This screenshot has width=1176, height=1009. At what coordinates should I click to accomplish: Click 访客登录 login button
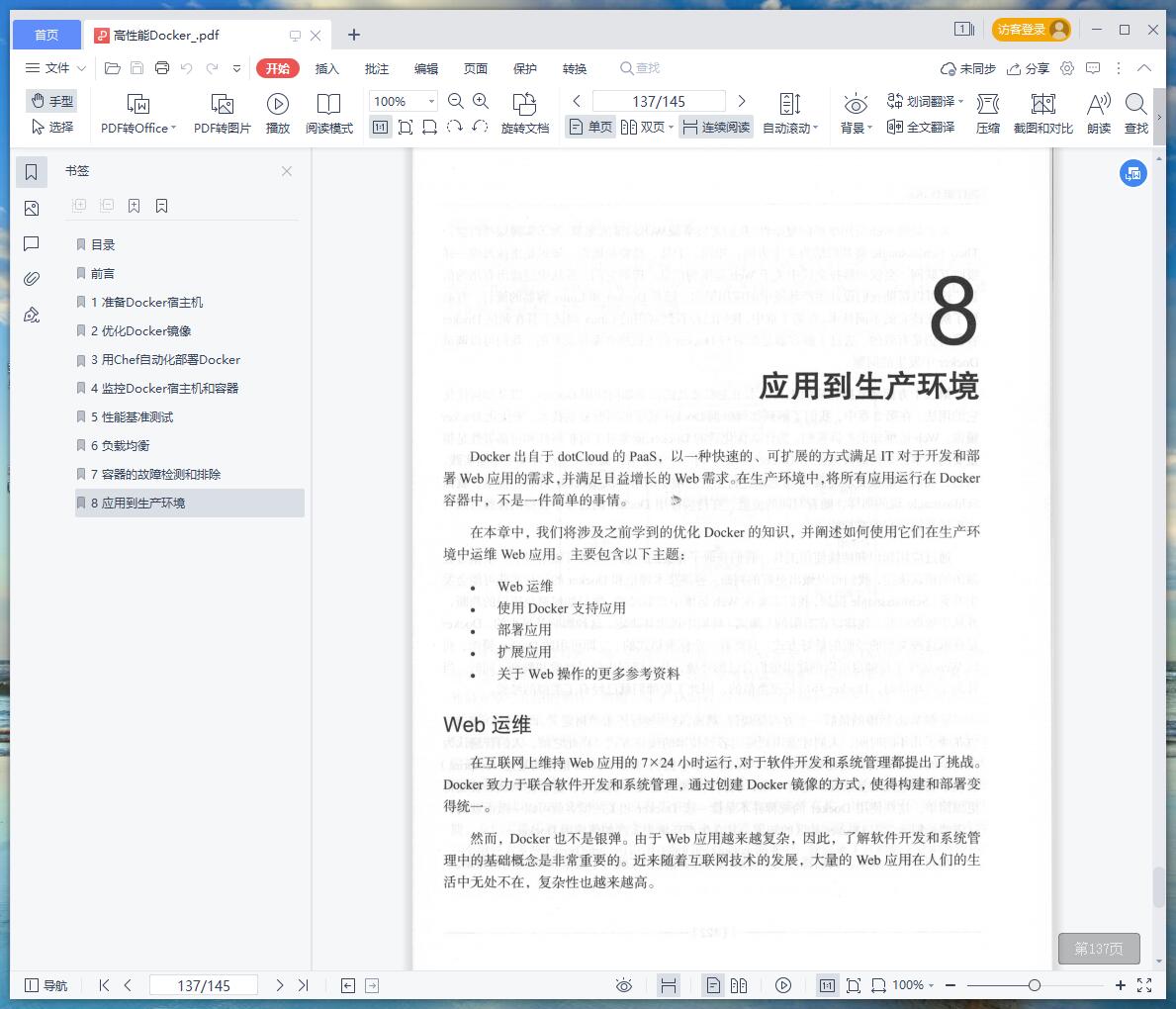[1032, 30]
